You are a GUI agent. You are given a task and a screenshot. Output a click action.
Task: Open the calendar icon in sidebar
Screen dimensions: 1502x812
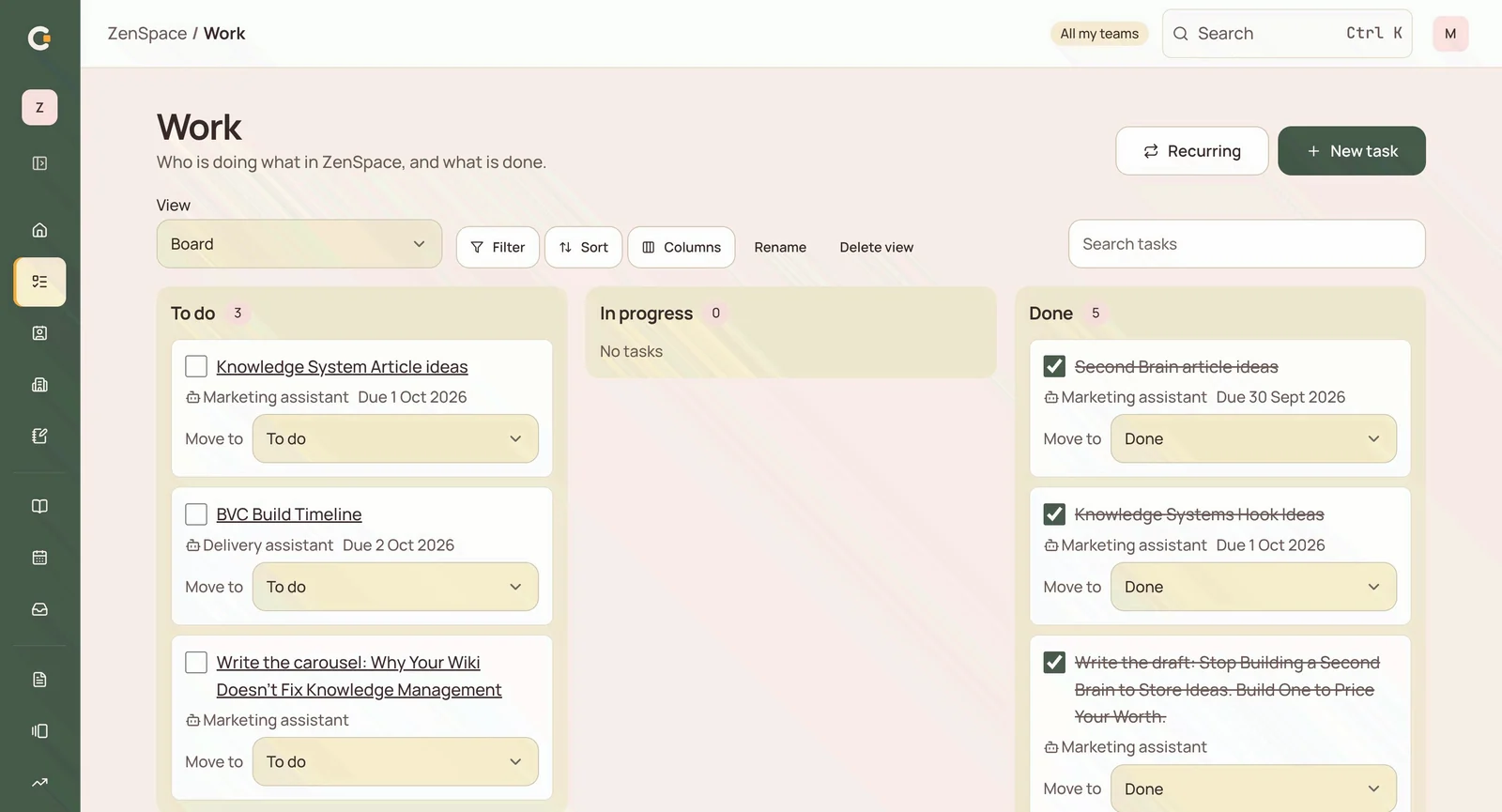click(x=39, y=558)
